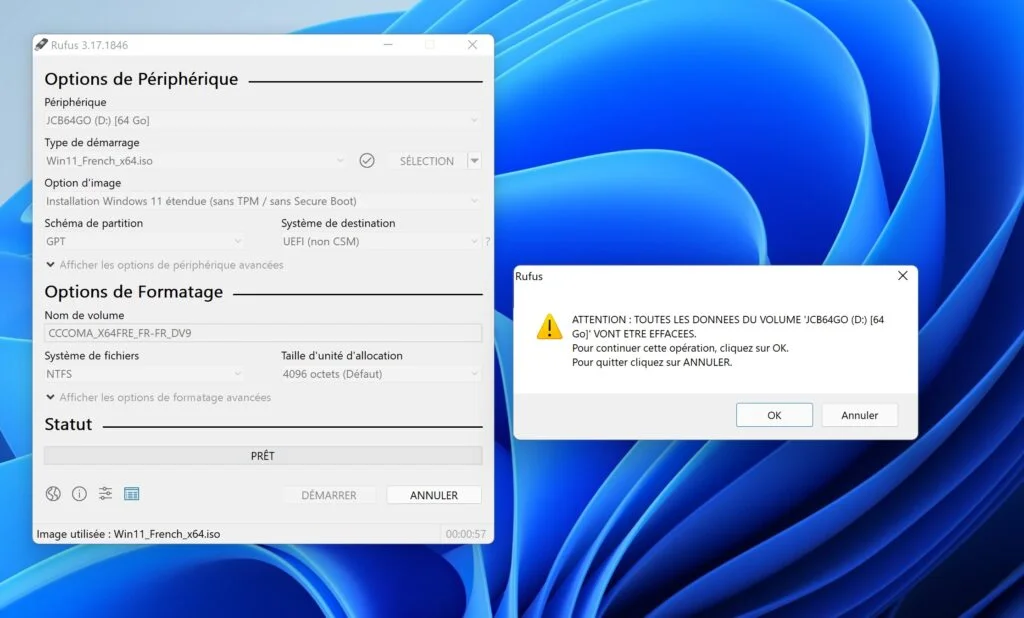Click the DÉMARRER button

(328, 495)
